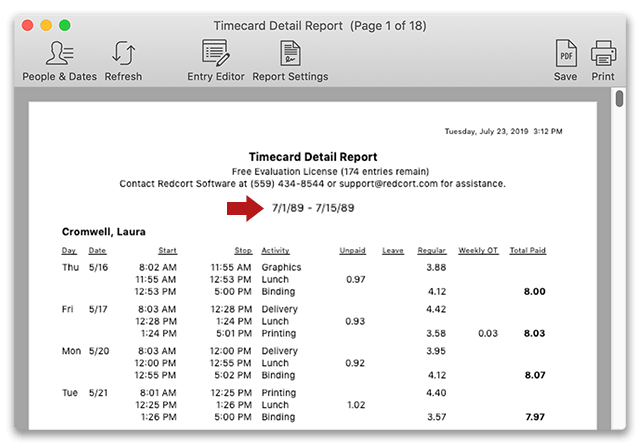Viewport: 644px width, 446px height.
Task: Click the report timestamp Tuesday, July 23, 2019
Action: (x=504, y=131)
